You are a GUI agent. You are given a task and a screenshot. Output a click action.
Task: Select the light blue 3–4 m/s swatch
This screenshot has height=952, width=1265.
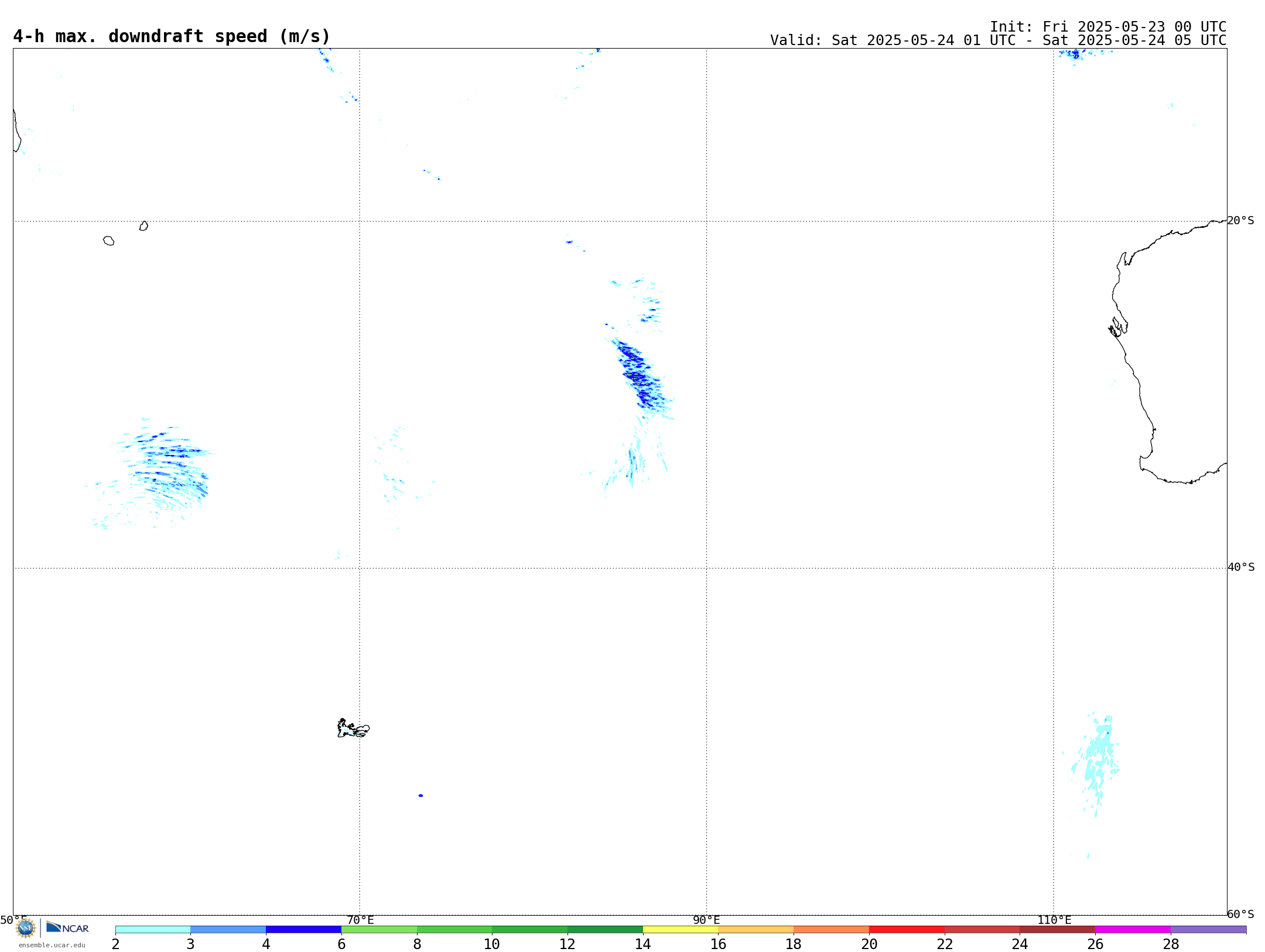click(x=228, y=929)
